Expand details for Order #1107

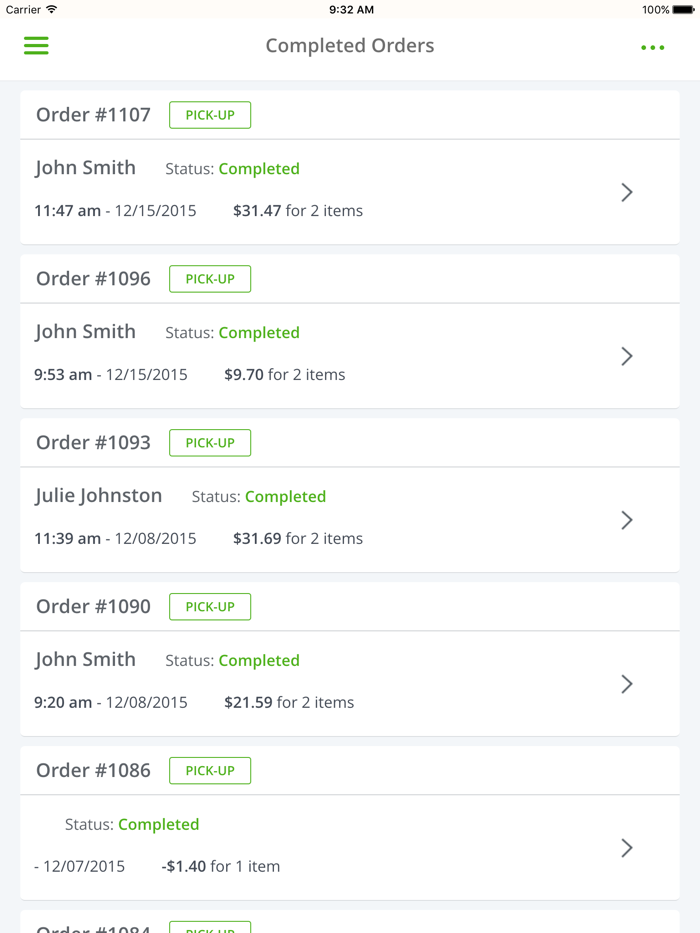pyautogui.click(x=627, y=192)
